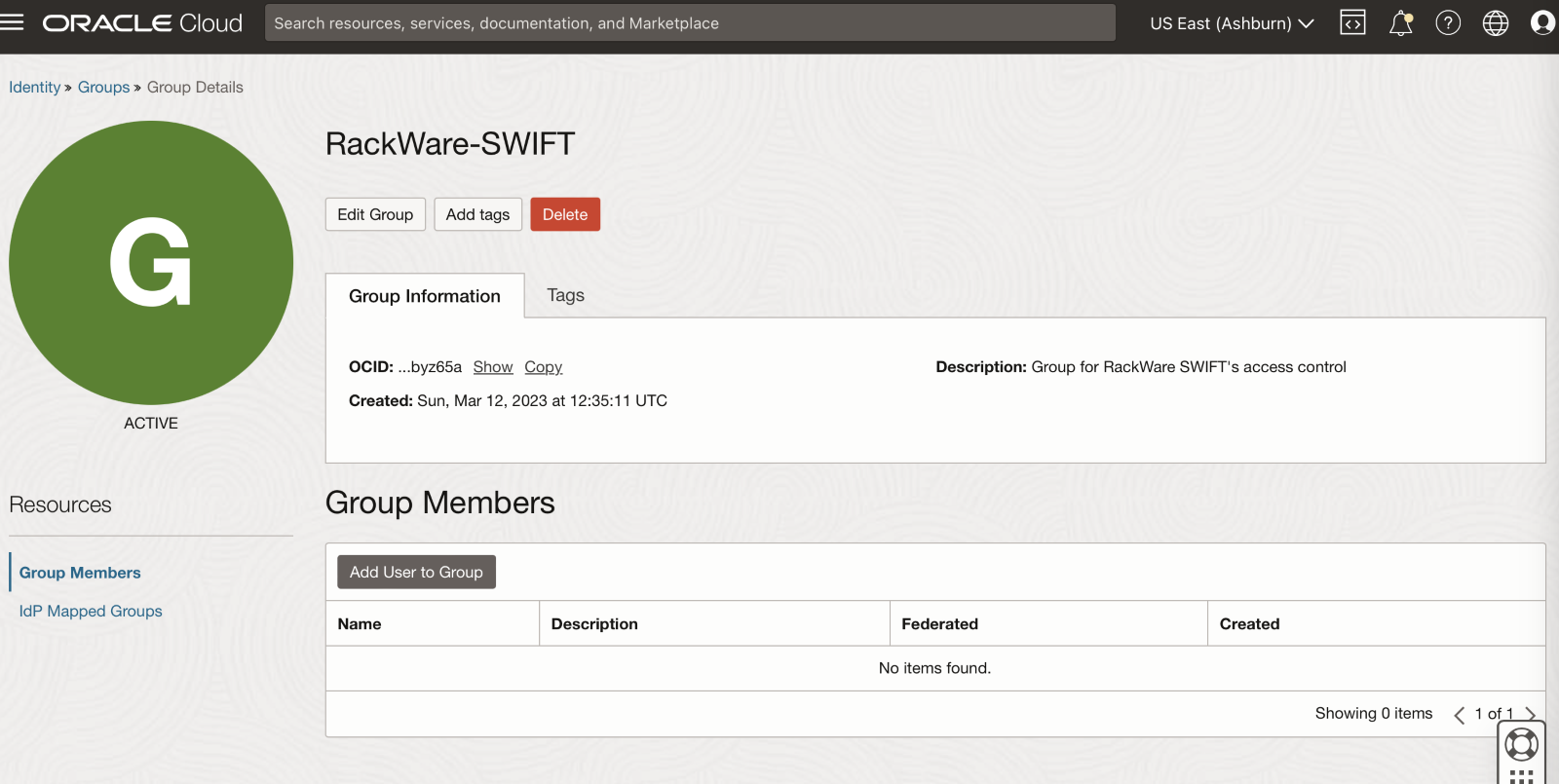Navigate to Groups breadcrumb
Image resolution: width=1559 pixels, height=784 pixels.
pos(103,87)
